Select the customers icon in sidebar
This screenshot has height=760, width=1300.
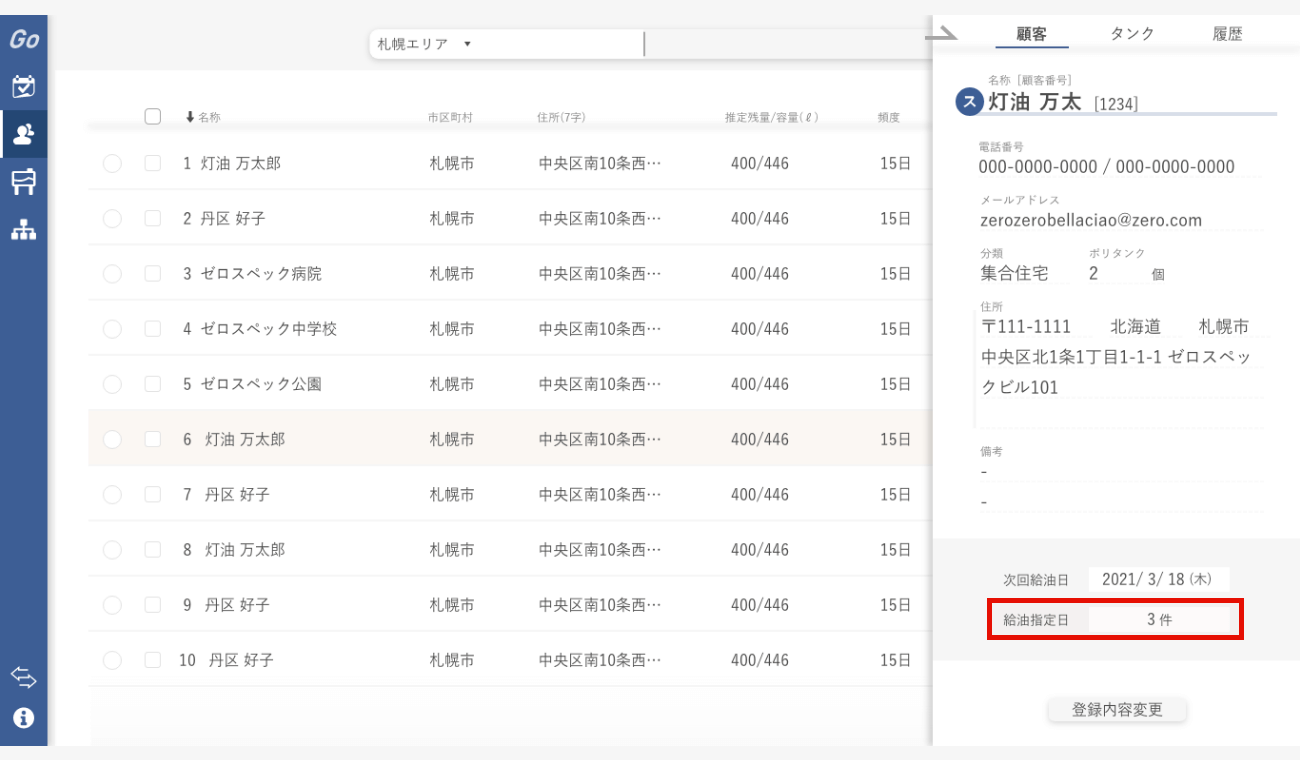click(24, 134)
